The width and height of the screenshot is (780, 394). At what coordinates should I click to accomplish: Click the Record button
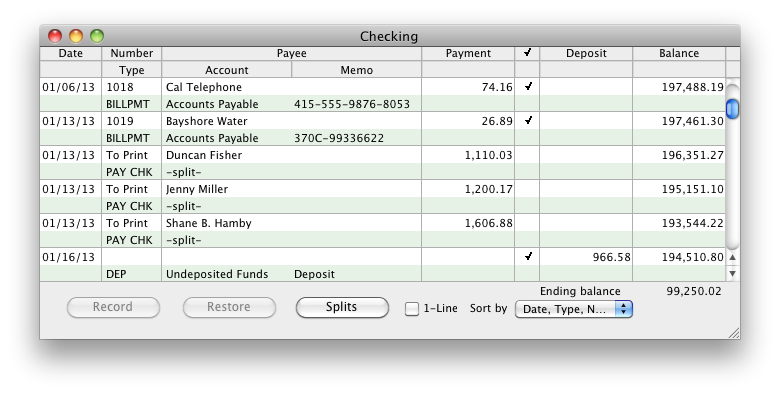(x=113, y=307)
